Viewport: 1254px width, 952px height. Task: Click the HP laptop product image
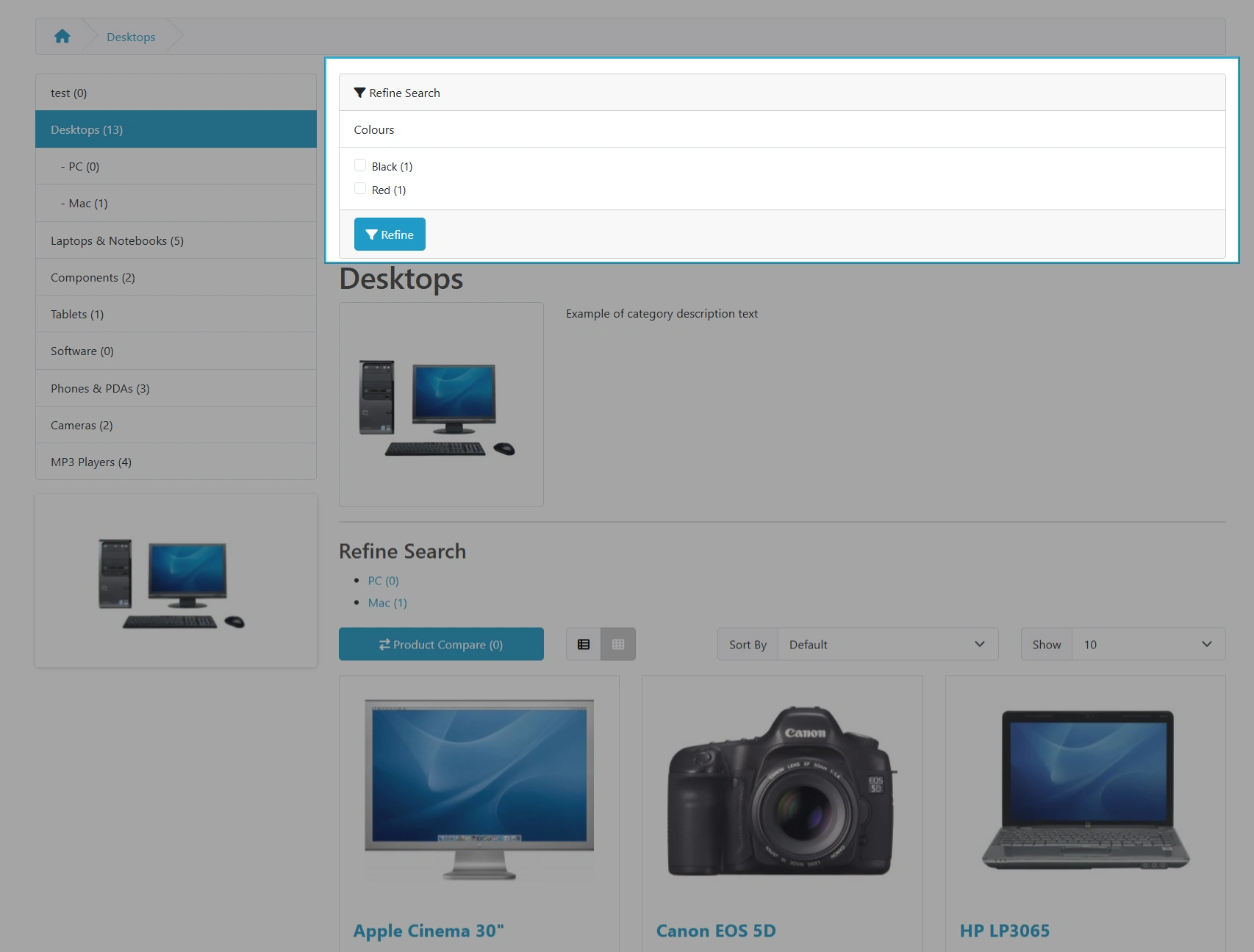pos(1086,790)
